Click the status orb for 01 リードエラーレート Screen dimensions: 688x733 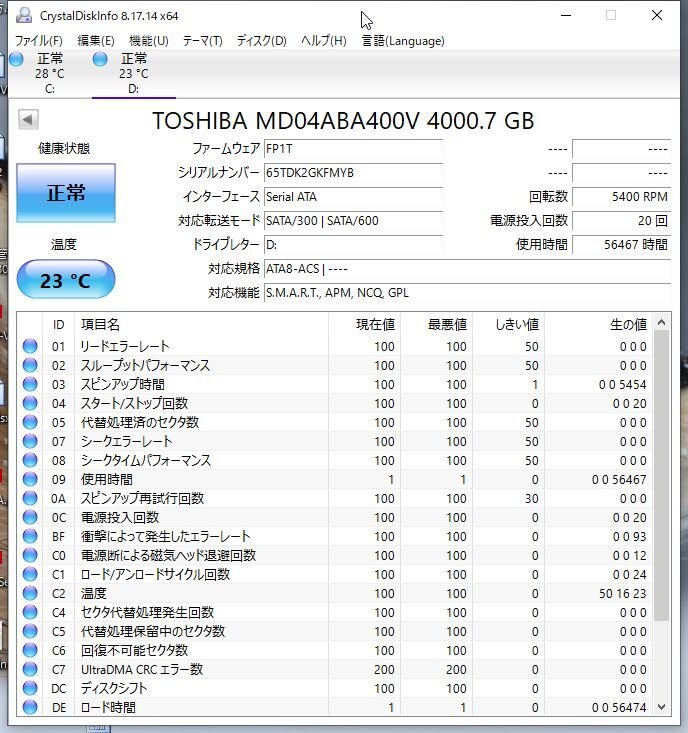pos(30,346)
